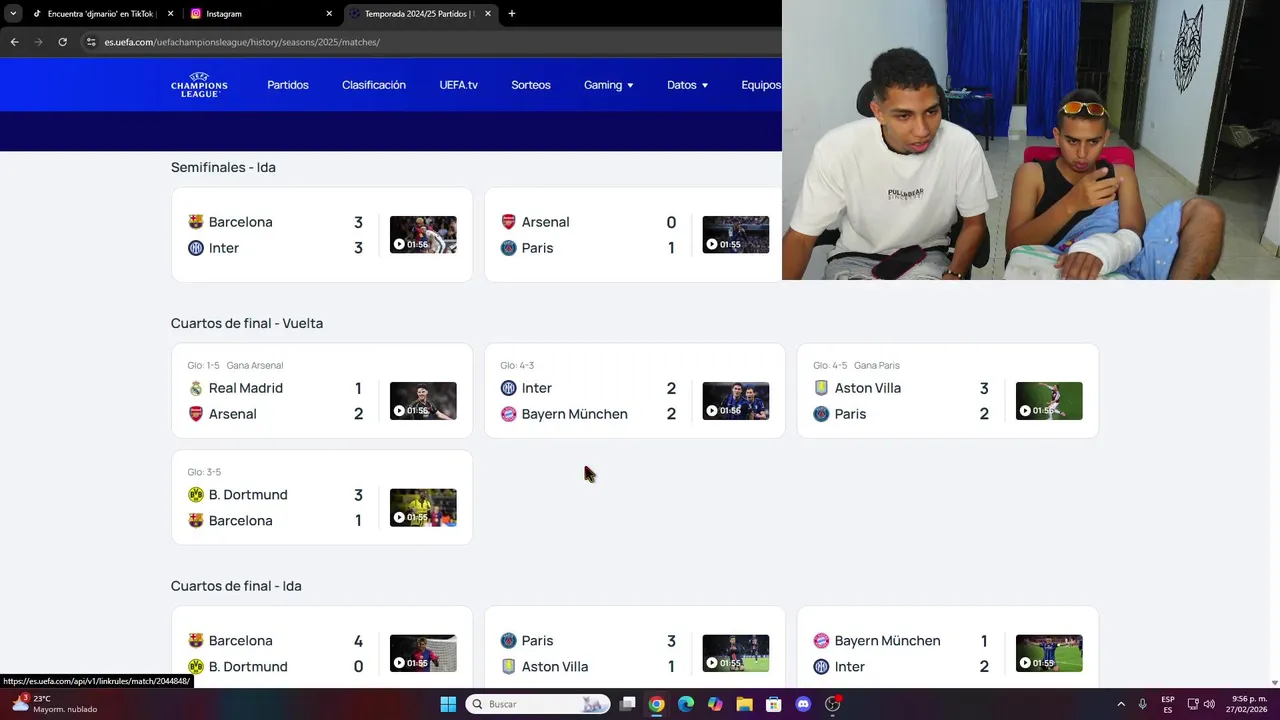
Task: Click the Paris crest in Cuartos Ida card
Action: [508, 641]
